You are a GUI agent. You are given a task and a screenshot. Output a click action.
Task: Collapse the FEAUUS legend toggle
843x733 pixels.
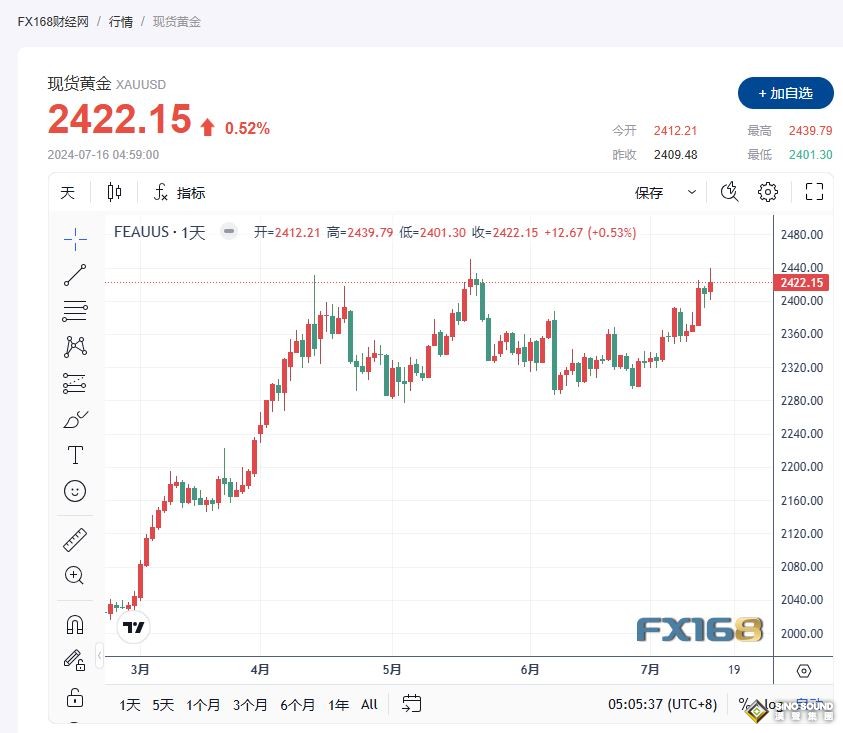(229, 232)
